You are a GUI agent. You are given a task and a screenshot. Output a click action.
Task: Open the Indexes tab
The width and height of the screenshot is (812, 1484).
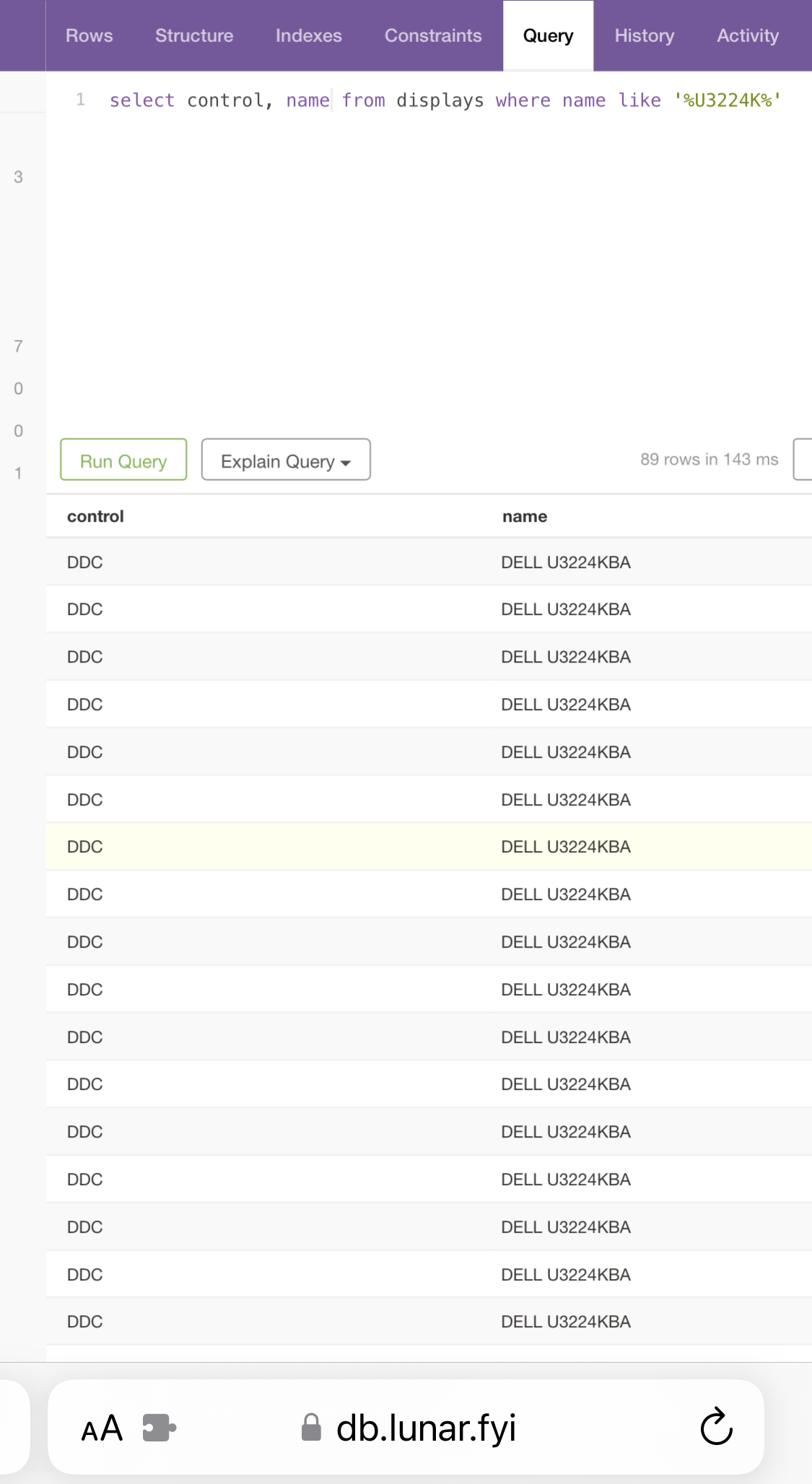pos(309,35)
